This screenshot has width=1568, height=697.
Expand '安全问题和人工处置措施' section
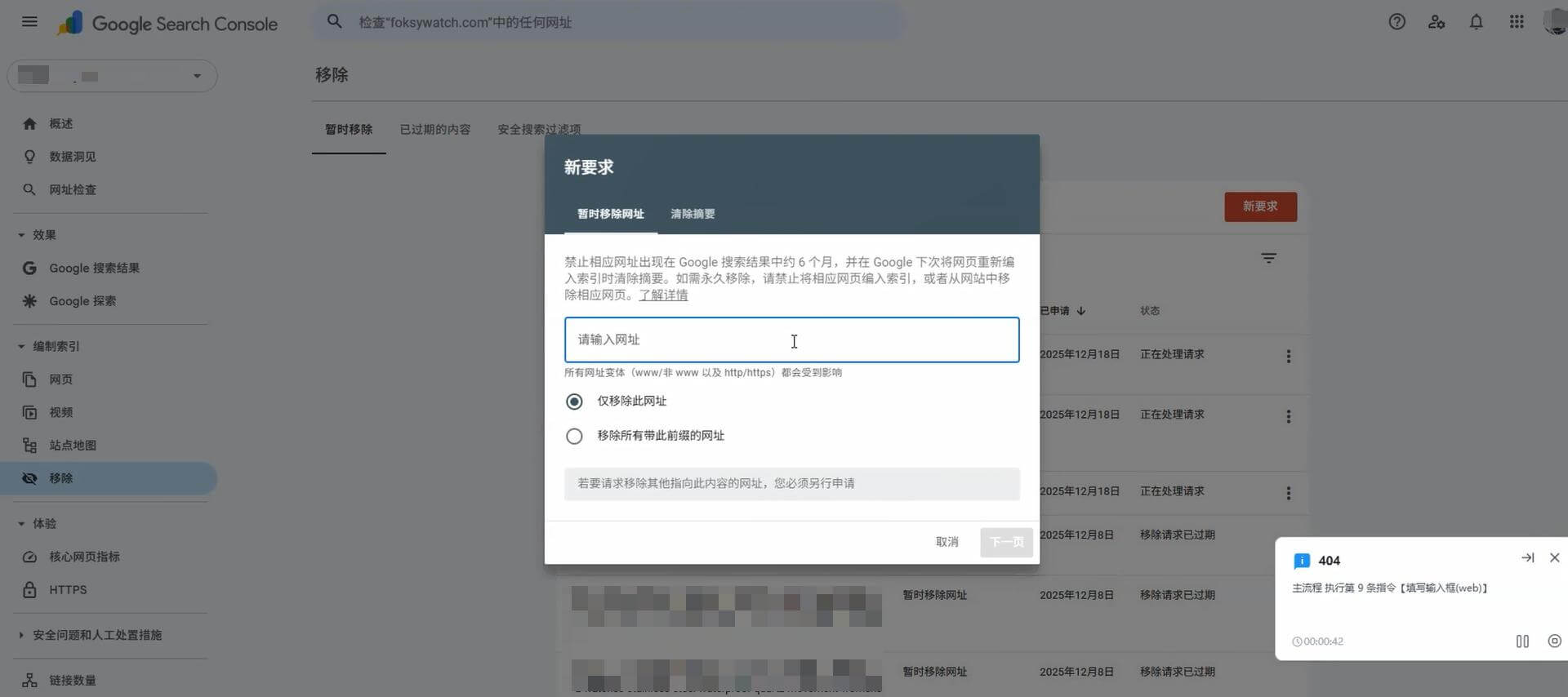point(21,635)
